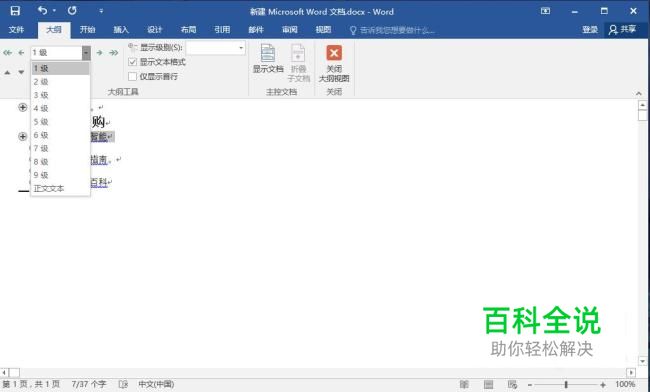Image resolution: width=650 pixels, height=392 pixels.
Task: Open the 文件 menu
Action: 17,30
